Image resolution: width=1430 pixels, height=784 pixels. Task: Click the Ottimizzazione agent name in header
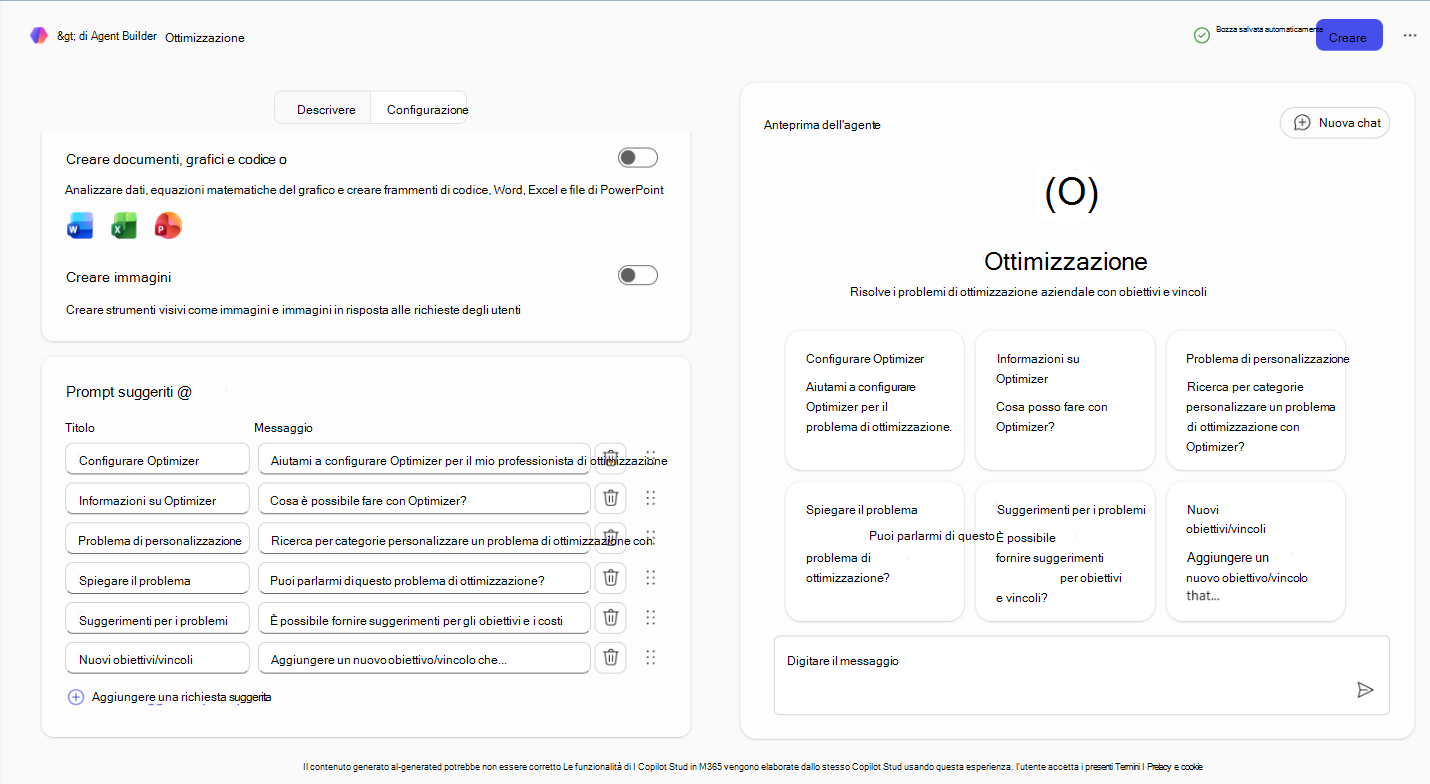tap(205, 37)
